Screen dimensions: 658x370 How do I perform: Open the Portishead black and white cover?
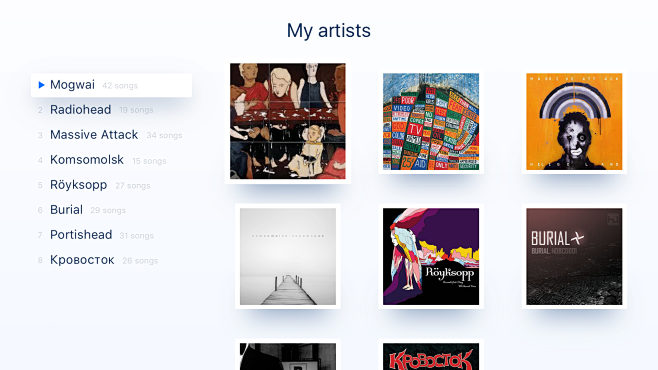tap(288, 357)
